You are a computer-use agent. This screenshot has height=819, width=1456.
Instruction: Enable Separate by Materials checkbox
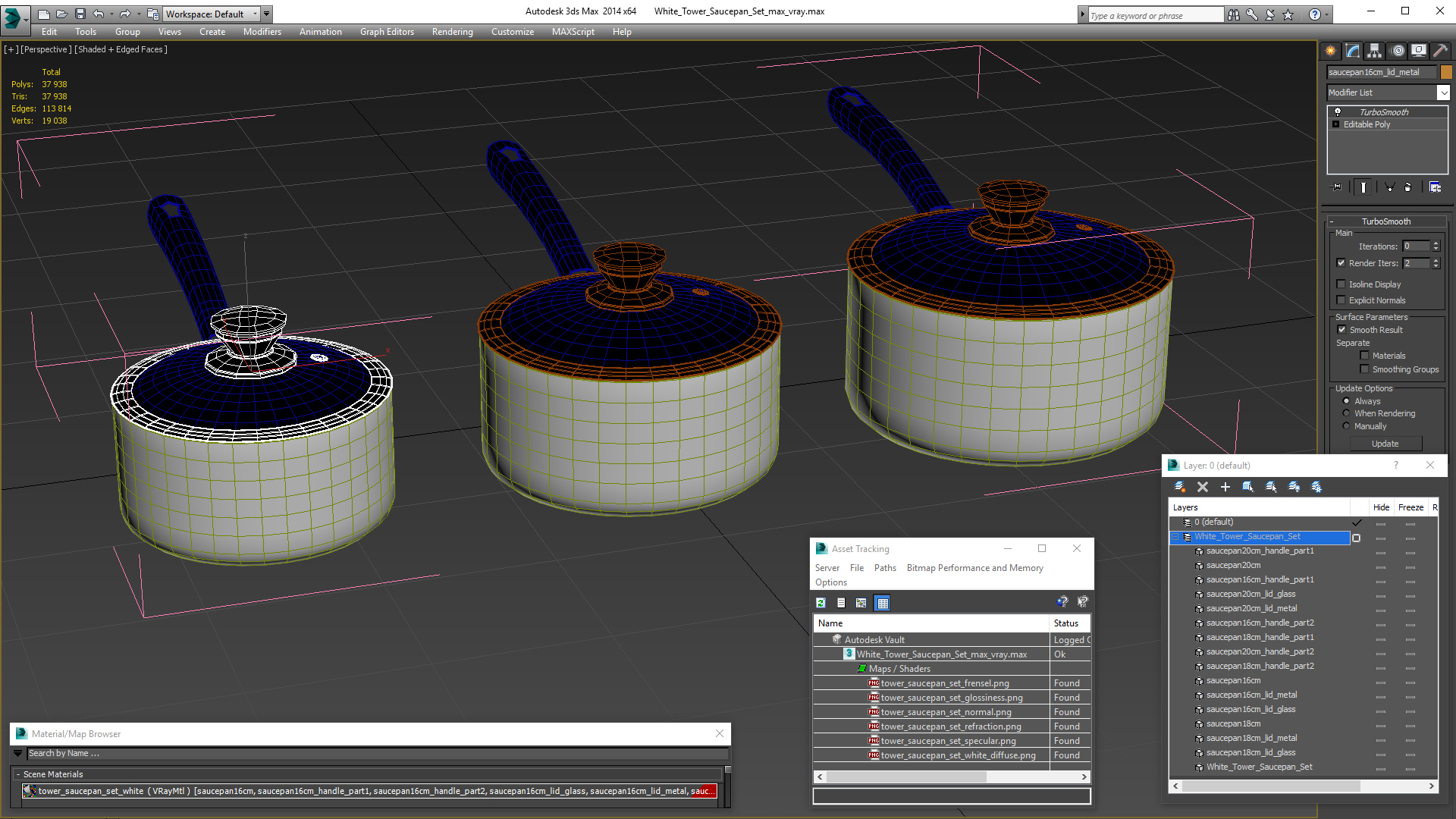click(x=1364, y=356)
